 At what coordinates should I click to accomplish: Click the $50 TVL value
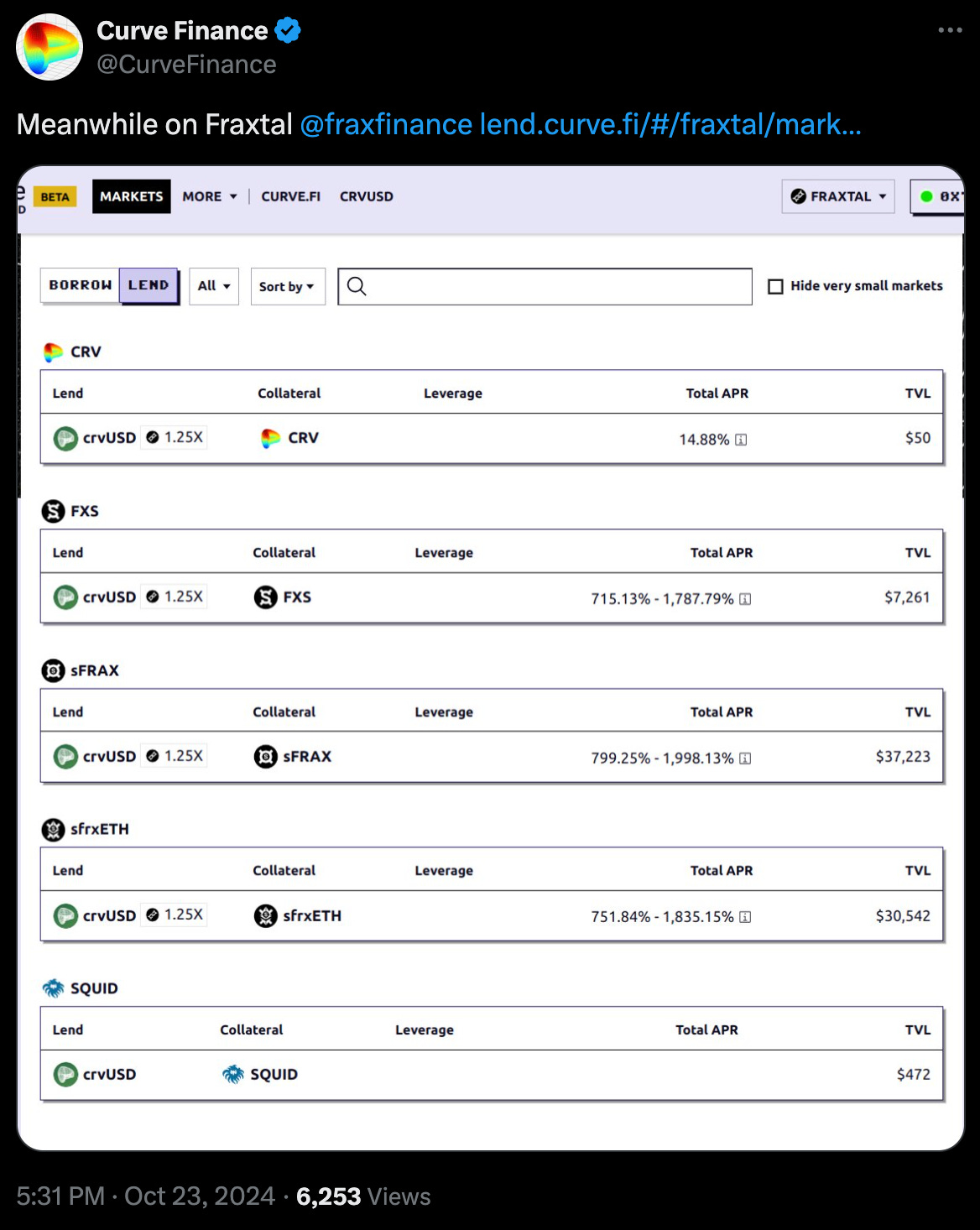pos(918,438)
